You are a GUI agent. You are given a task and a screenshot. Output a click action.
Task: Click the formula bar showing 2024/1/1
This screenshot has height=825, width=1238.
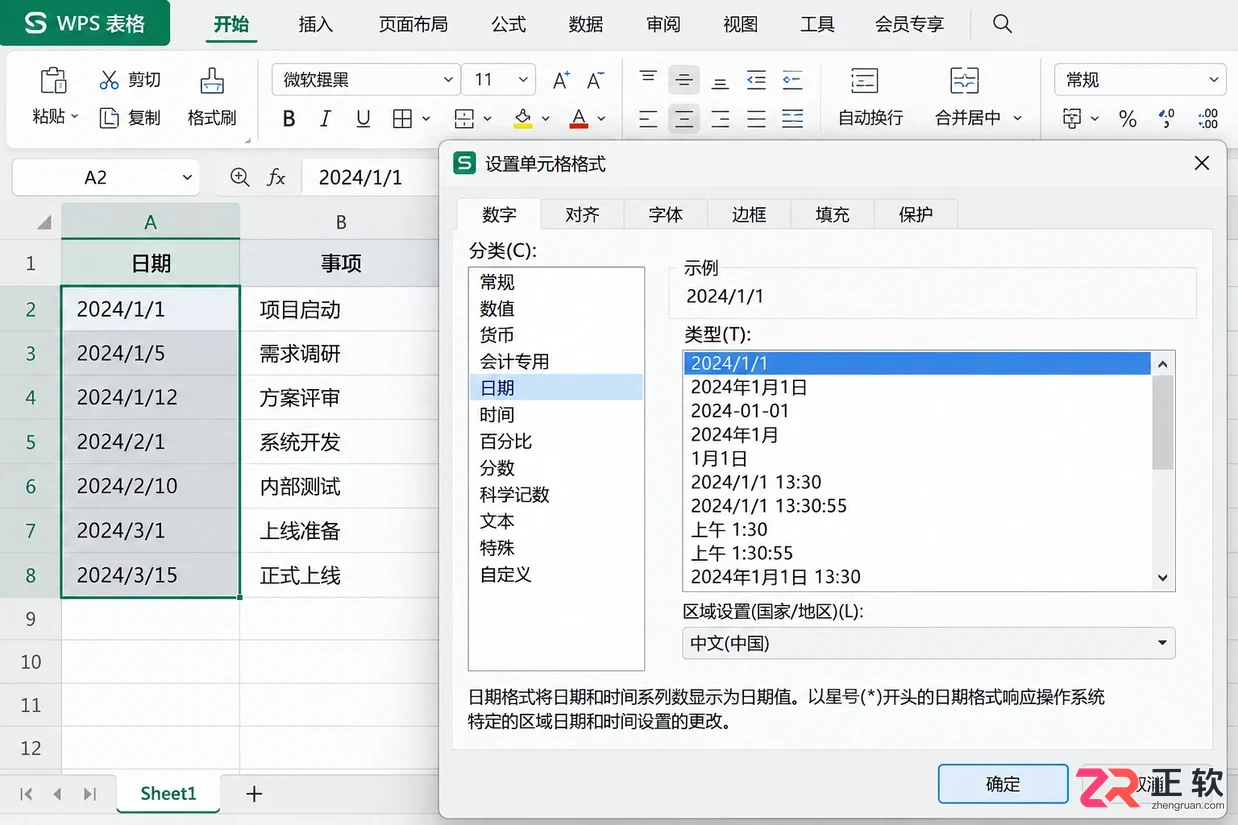[x=370, y=178]
